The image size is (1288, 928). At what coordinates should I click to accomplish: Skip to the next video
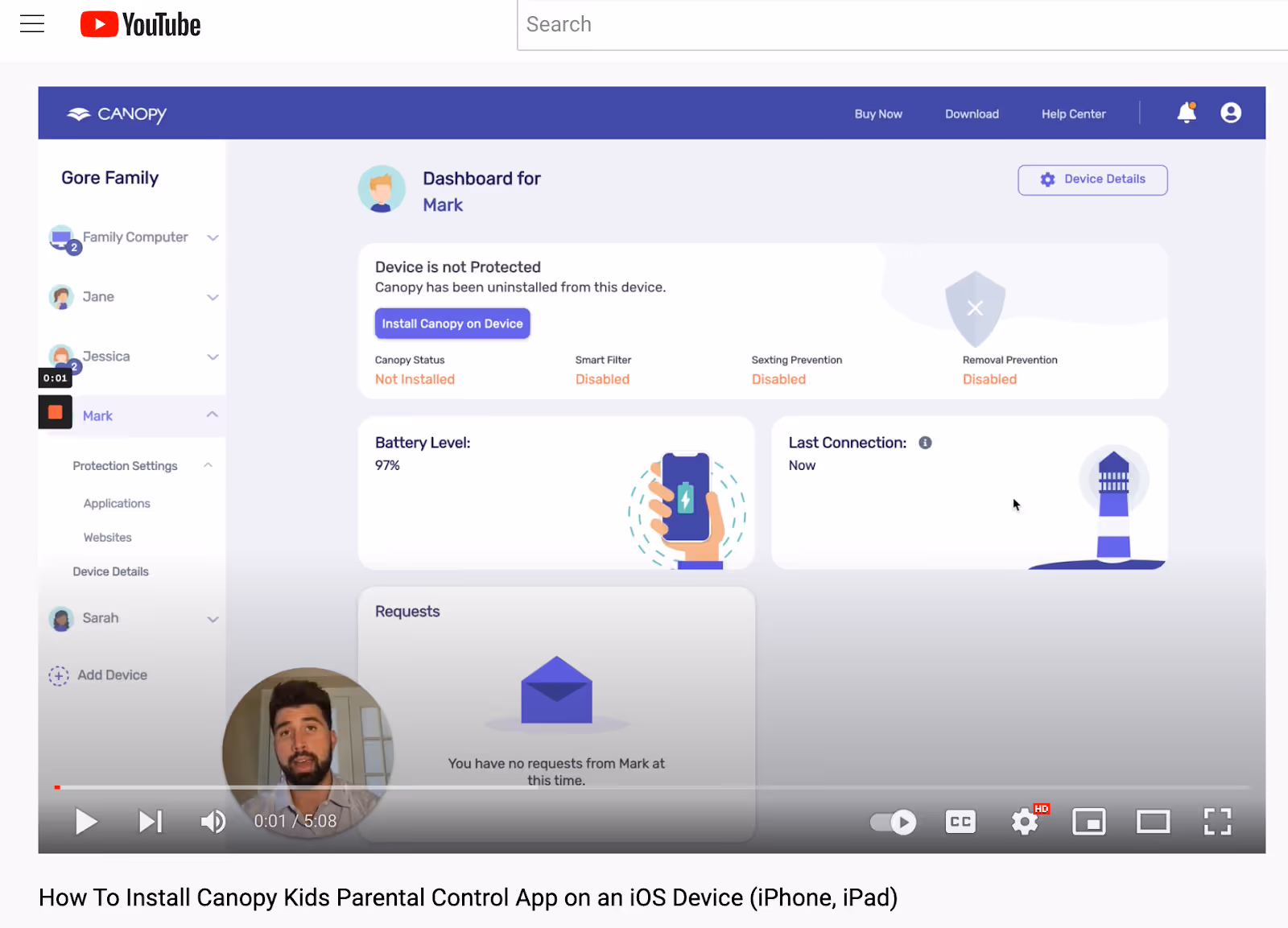pos(151,822)
